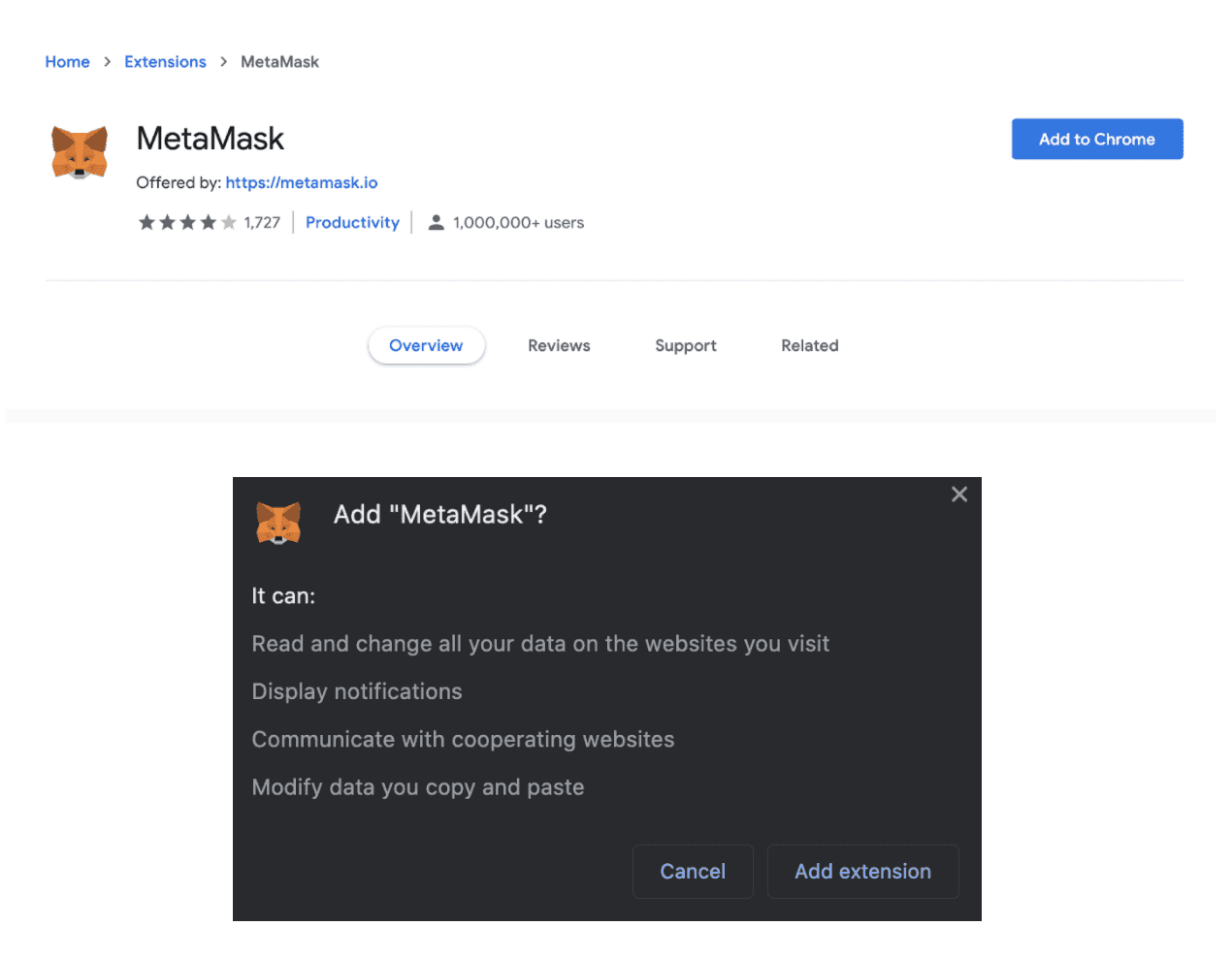Click the users person icon
Viewport: 1232px width, 958px height.
point(437,223)
